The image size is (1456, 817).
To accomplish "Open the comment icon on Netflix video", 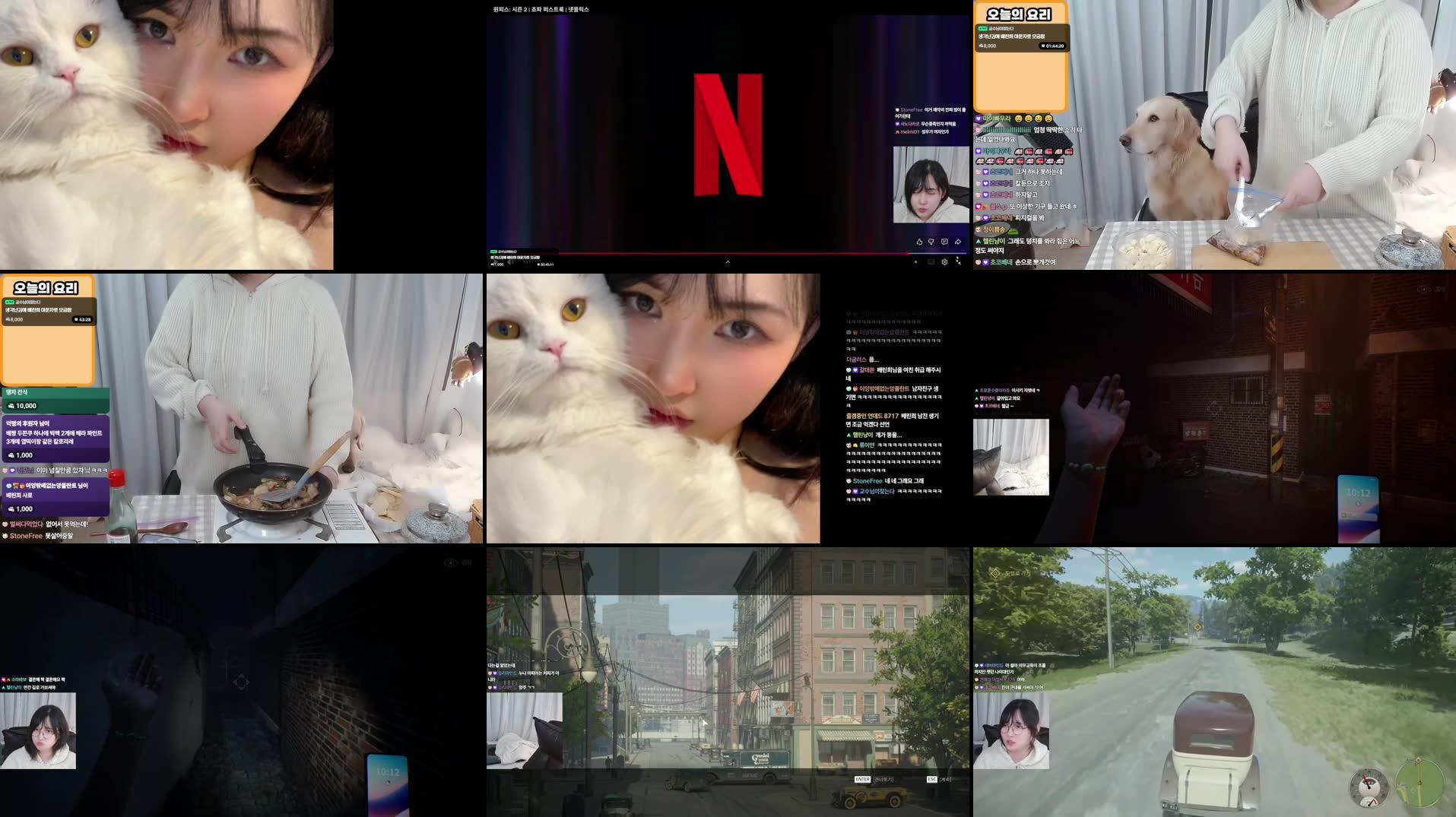I will (x=944, y=242).
